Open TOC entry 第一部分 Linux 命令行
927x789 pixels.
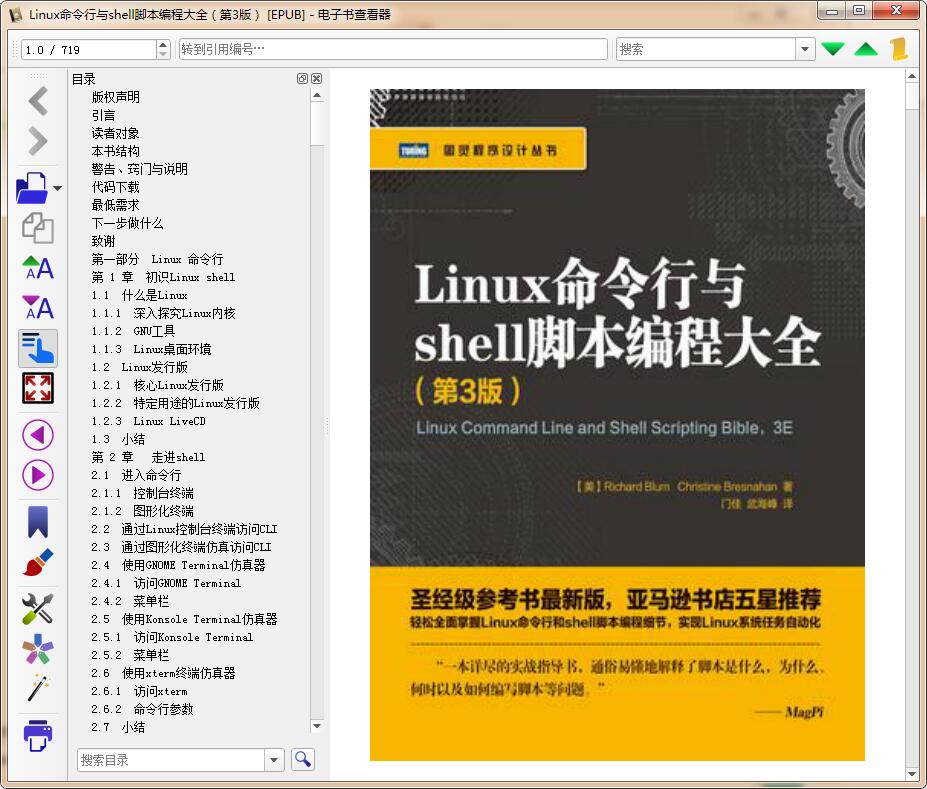[157, 259]
